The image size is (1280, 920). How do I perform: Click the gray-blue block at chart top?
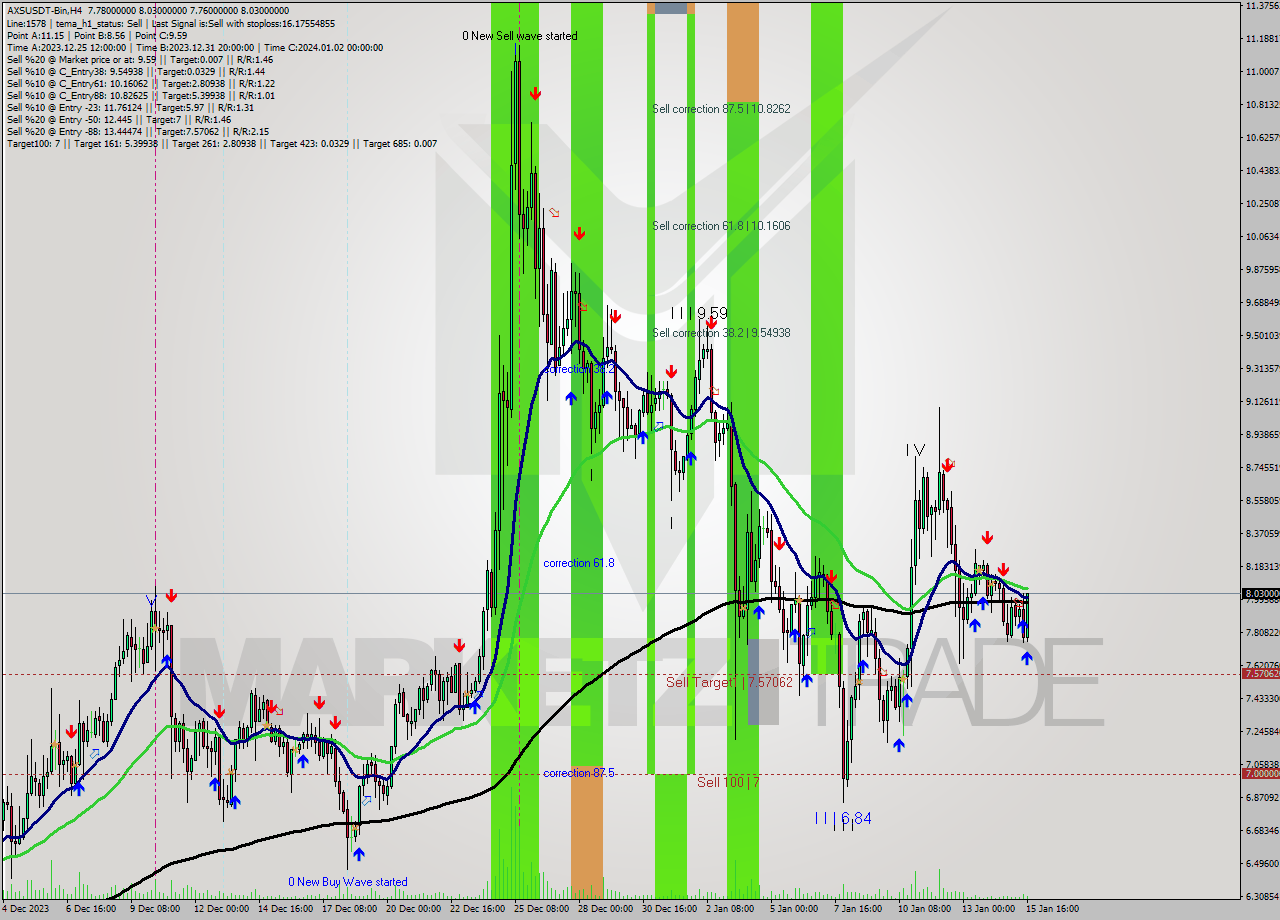pyautogui.click(x=671, y=8)
